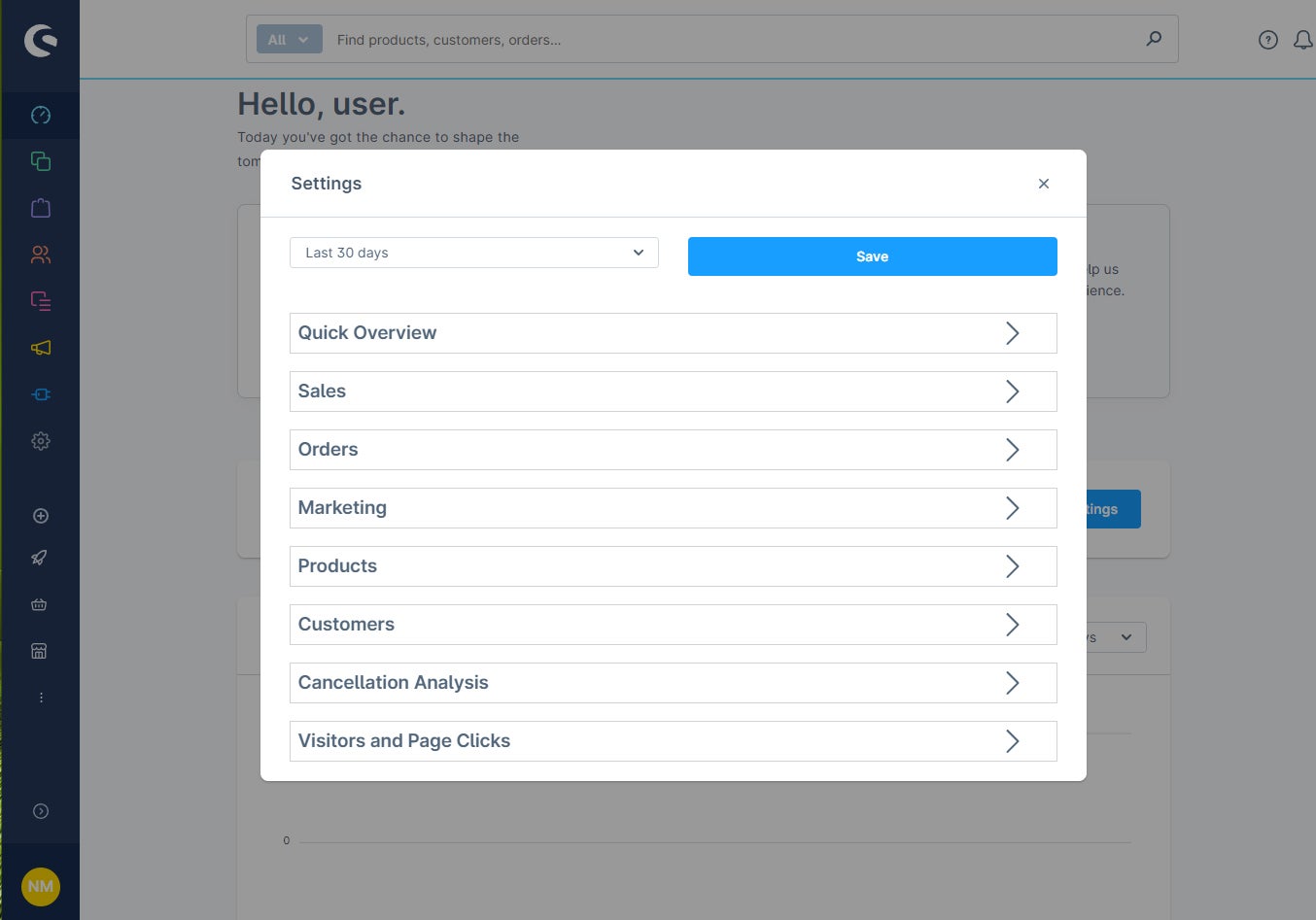Click the Settings dialog title
This screenshot has width=1316, height=920.
(327, 184)
